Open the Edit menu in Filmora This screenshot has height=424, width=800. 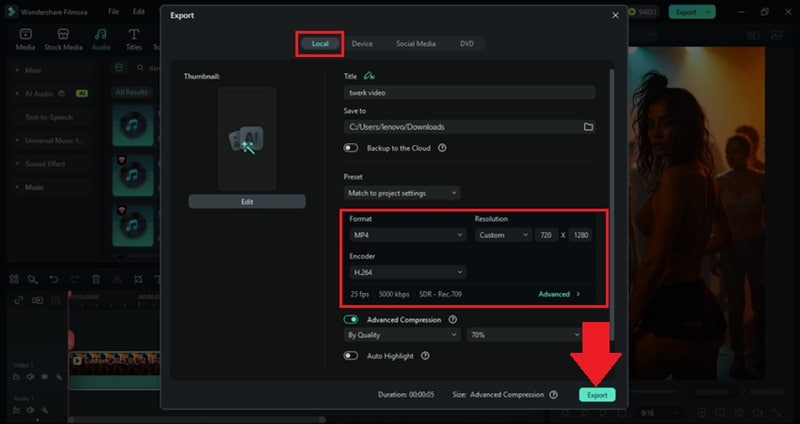coord(138,12)
